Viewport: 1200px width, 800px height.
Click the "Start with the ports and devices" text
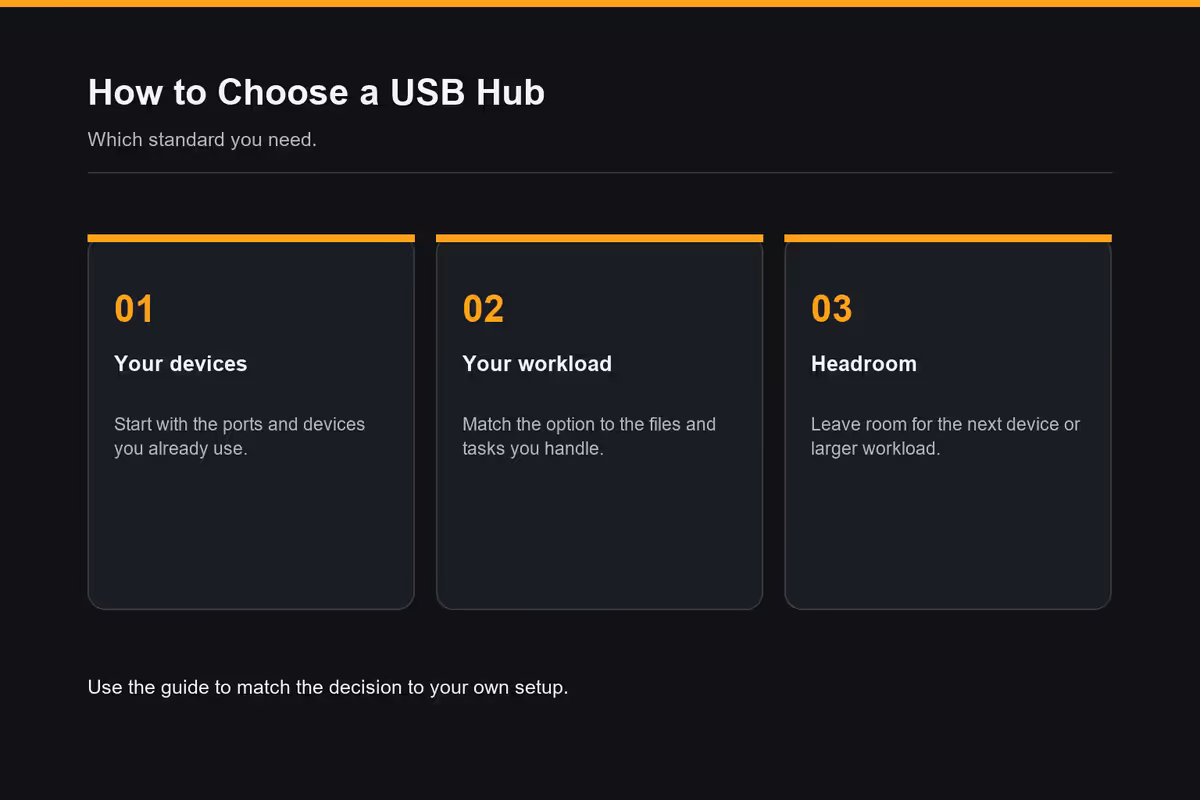tap(240, 424)
